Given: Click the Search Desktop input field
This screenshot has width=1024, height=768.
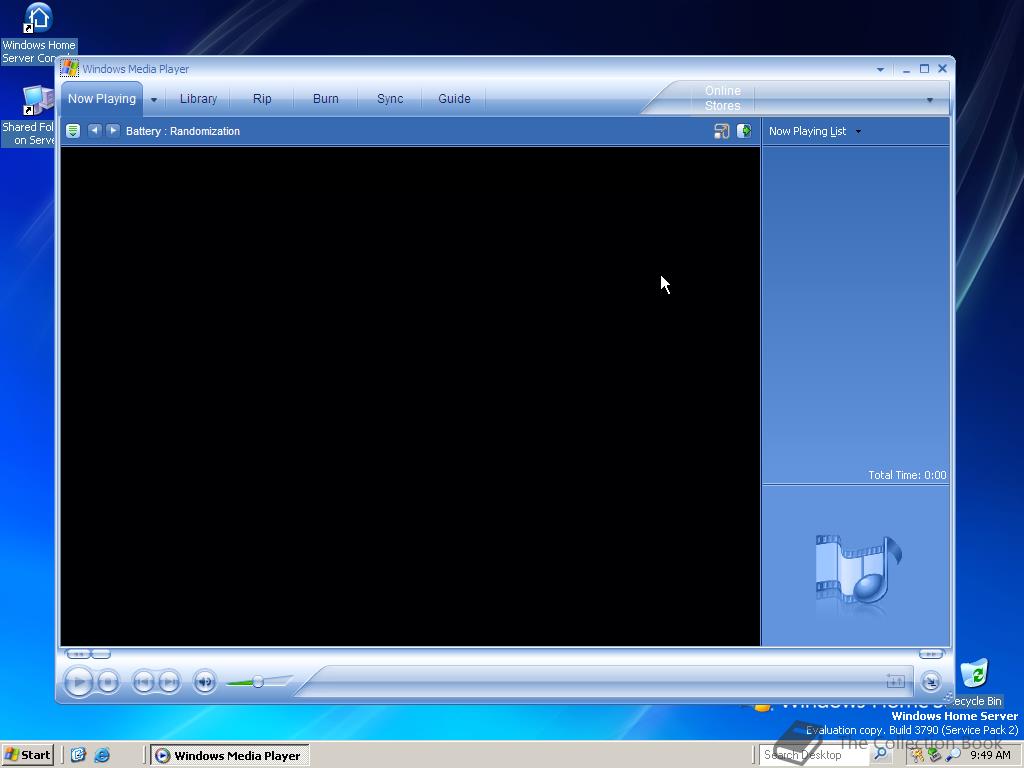Looking at the screenshot, I should coord(814,755).
